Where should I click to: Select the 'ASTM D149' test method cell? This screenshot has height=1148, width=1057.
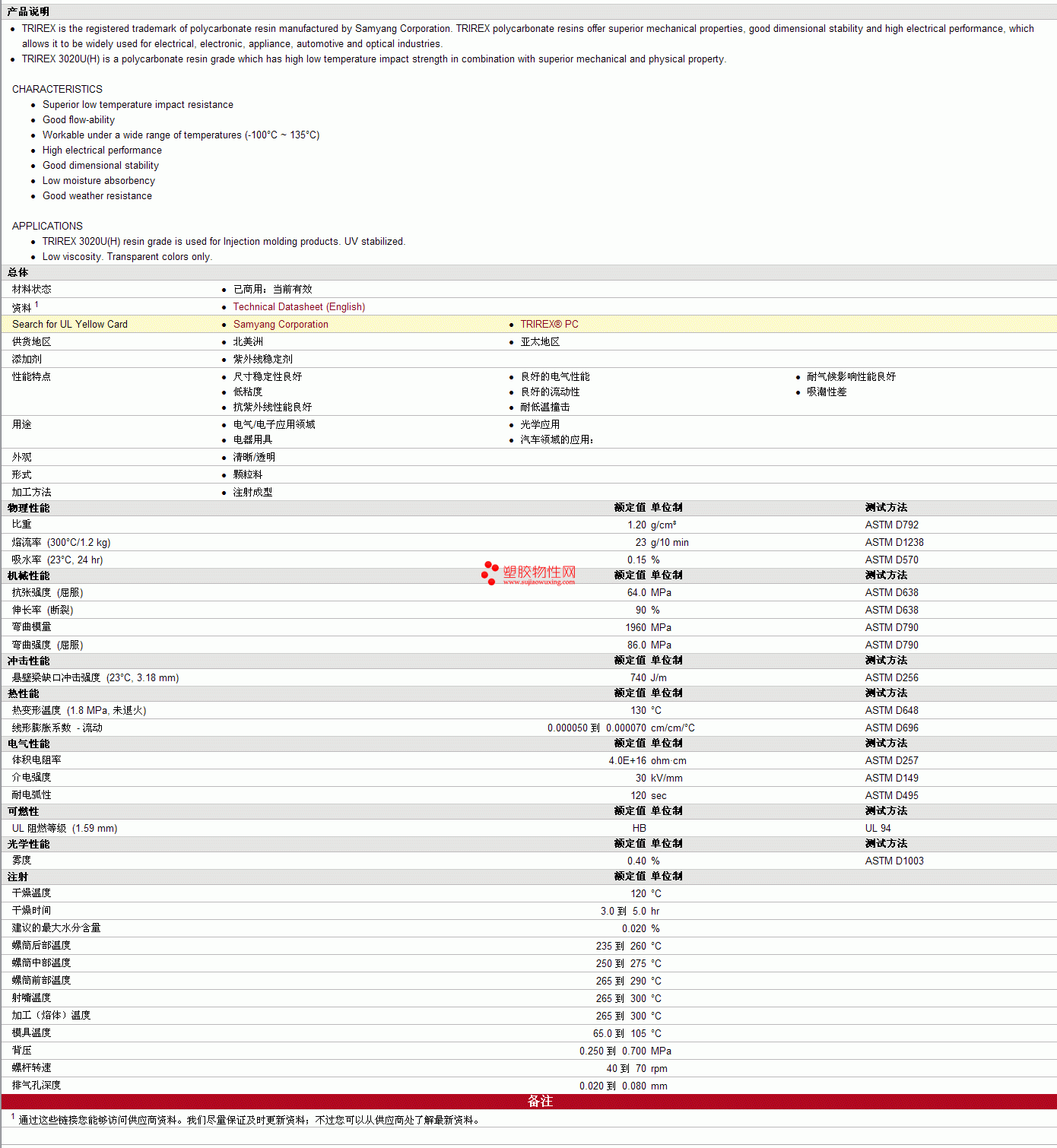click(x=891, y=779)
